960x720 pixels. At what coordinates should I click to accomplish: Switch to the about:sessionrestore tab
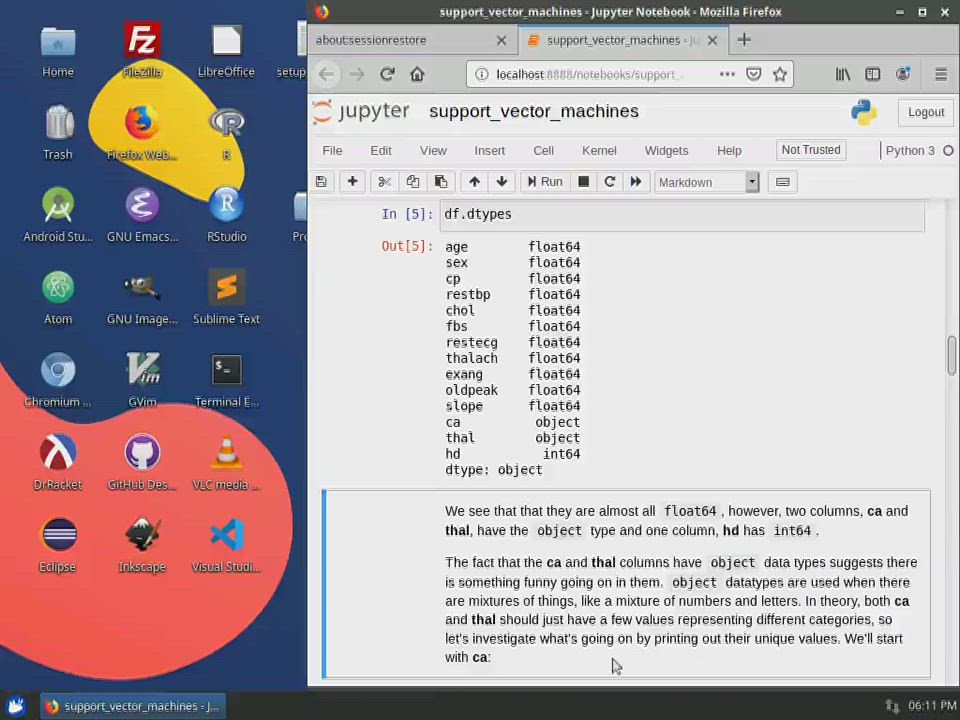(412, 40)
